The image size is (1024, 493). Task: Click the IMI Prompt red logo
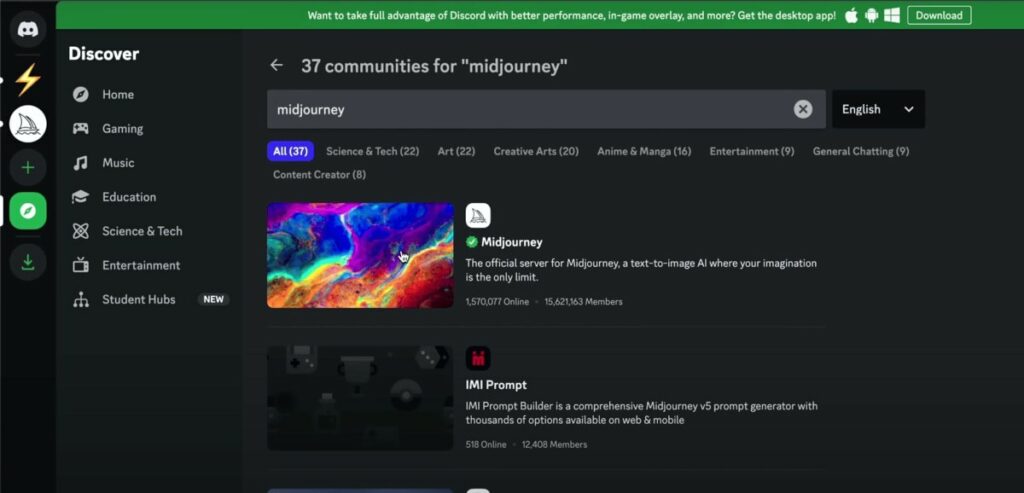tap(478, 358)
